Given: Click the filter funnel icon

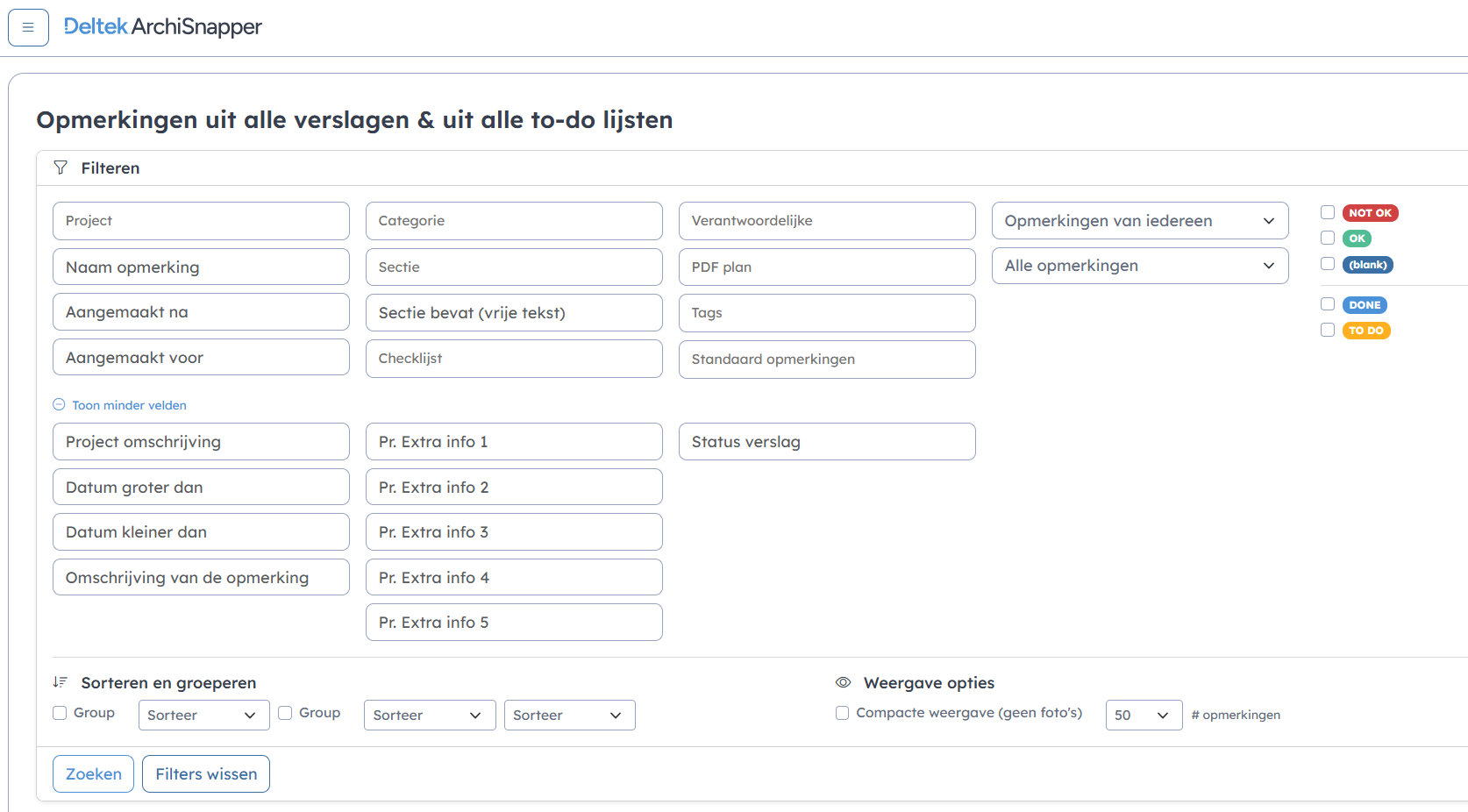Looking at the screenshot, I should tap(61, 167).
